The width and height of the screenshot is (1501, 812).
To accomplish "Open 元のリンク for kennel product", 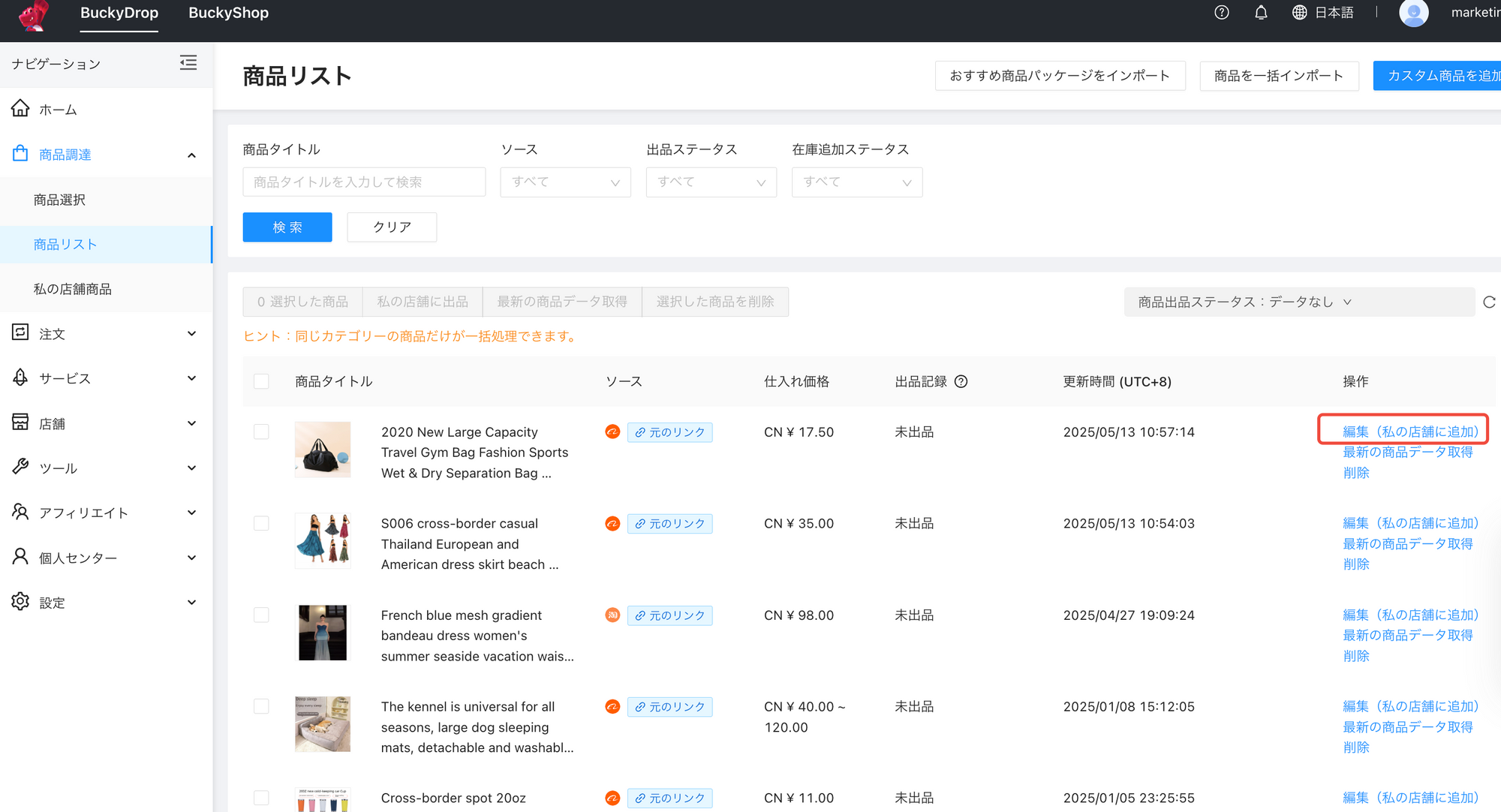I will point(669,707).
